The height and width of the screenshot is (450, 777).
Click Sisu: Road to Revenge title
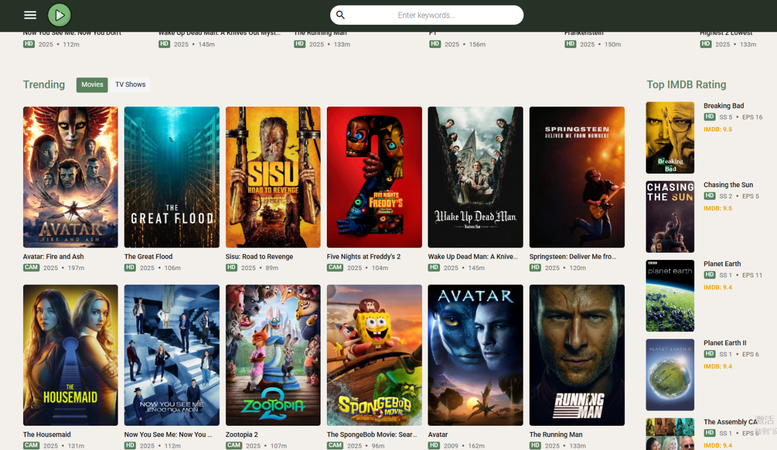[x=259, y=257]
